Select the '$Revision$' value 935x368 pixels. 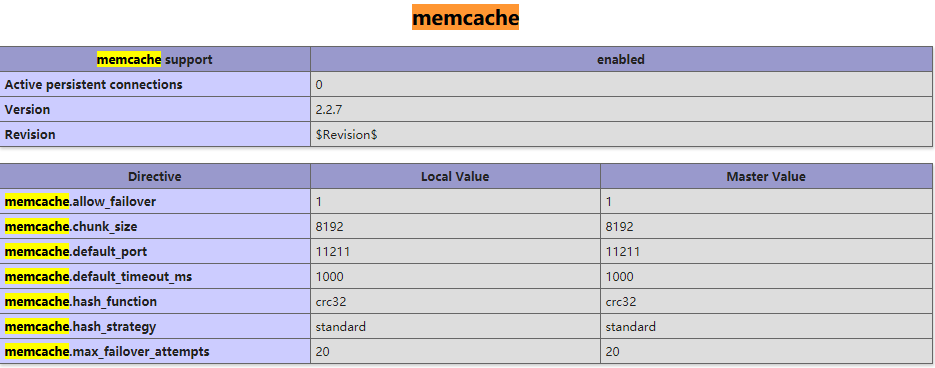(x=346, y=135)
